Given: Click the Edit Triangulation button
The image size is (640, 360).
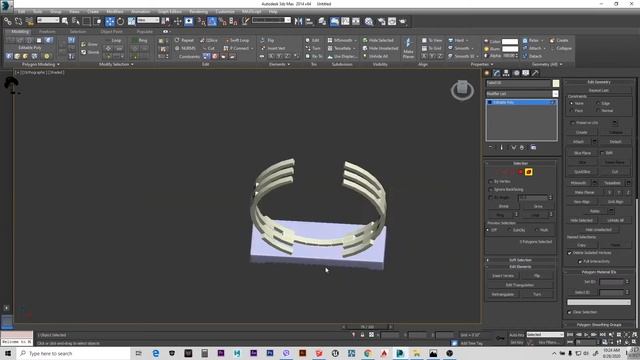Looking at the screenshot, I should [520, 285].
